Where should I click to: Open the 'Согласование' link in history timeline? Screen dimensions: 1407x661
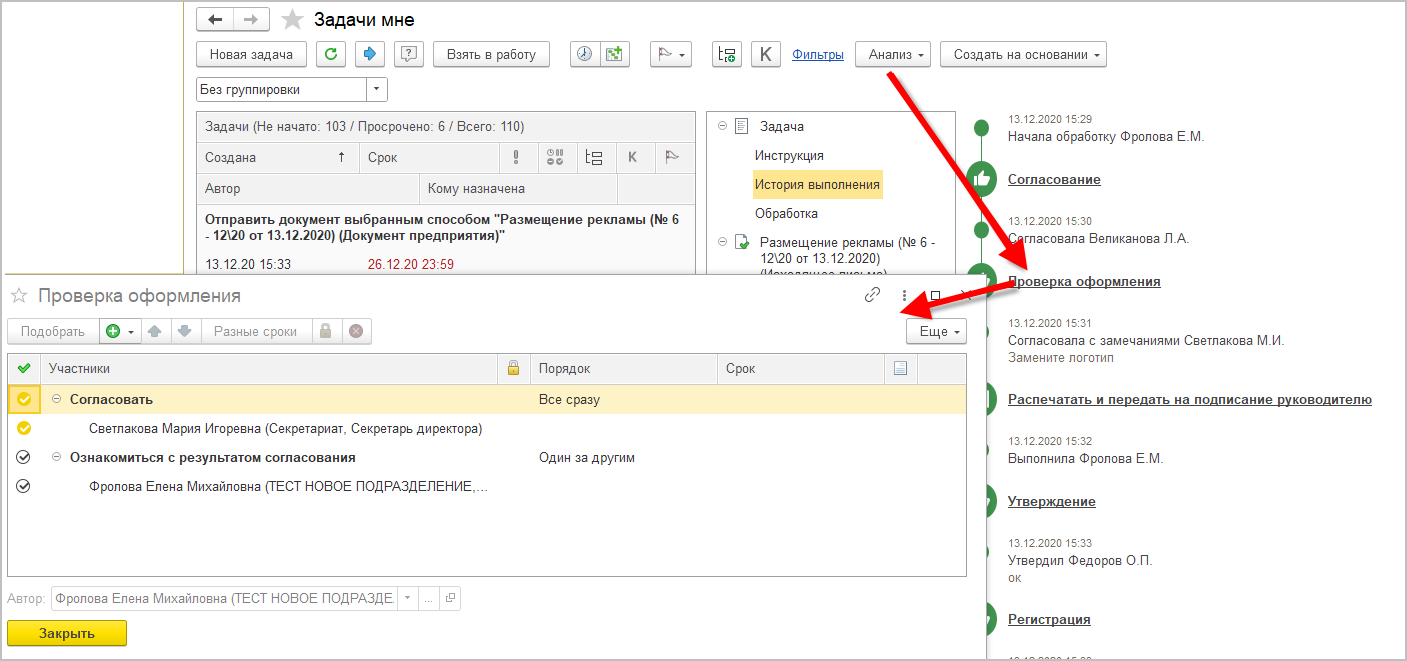pos(1054,179)
